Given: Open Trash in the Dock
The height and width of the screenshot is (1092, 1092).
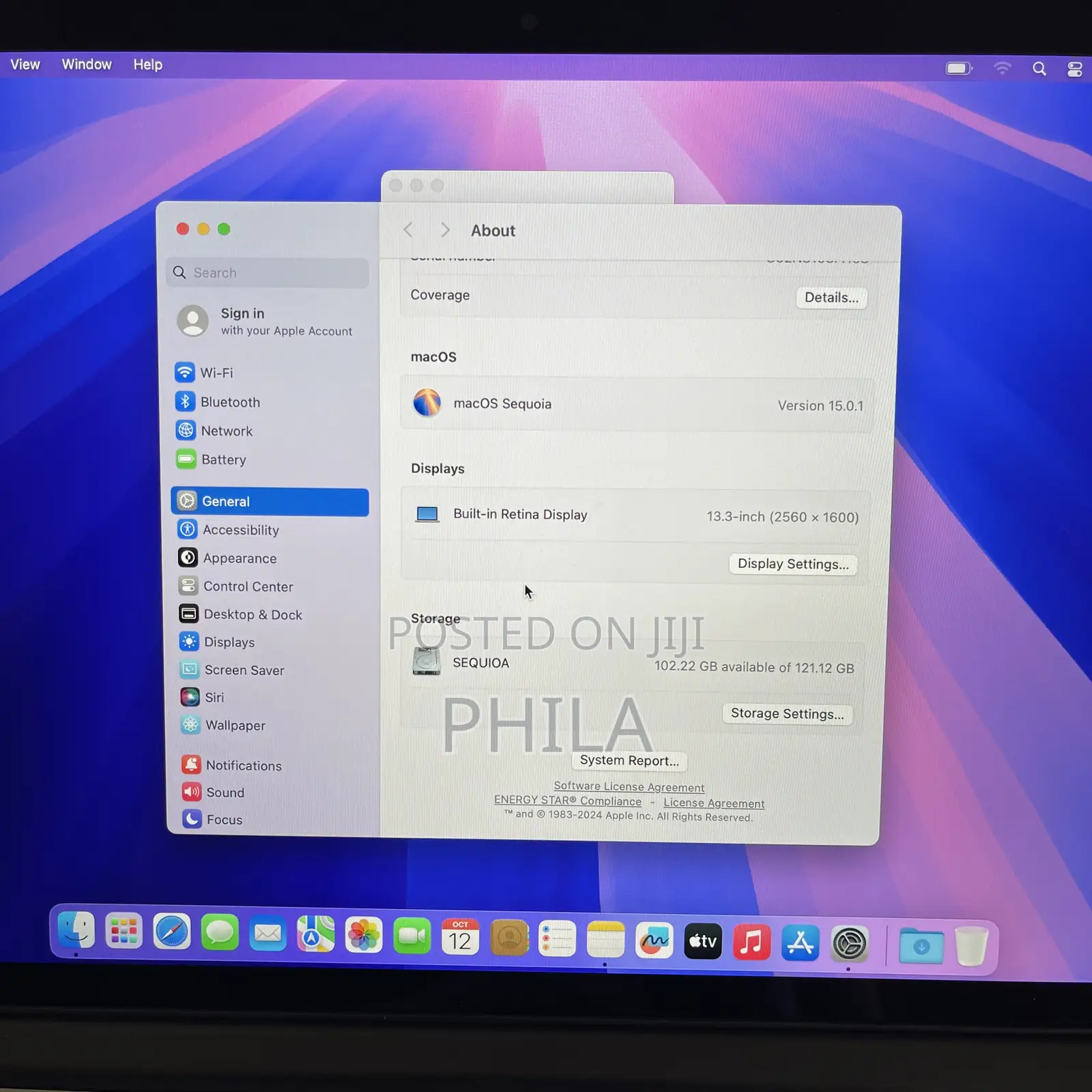Looking at the screenshot, I should coord(971,947).
